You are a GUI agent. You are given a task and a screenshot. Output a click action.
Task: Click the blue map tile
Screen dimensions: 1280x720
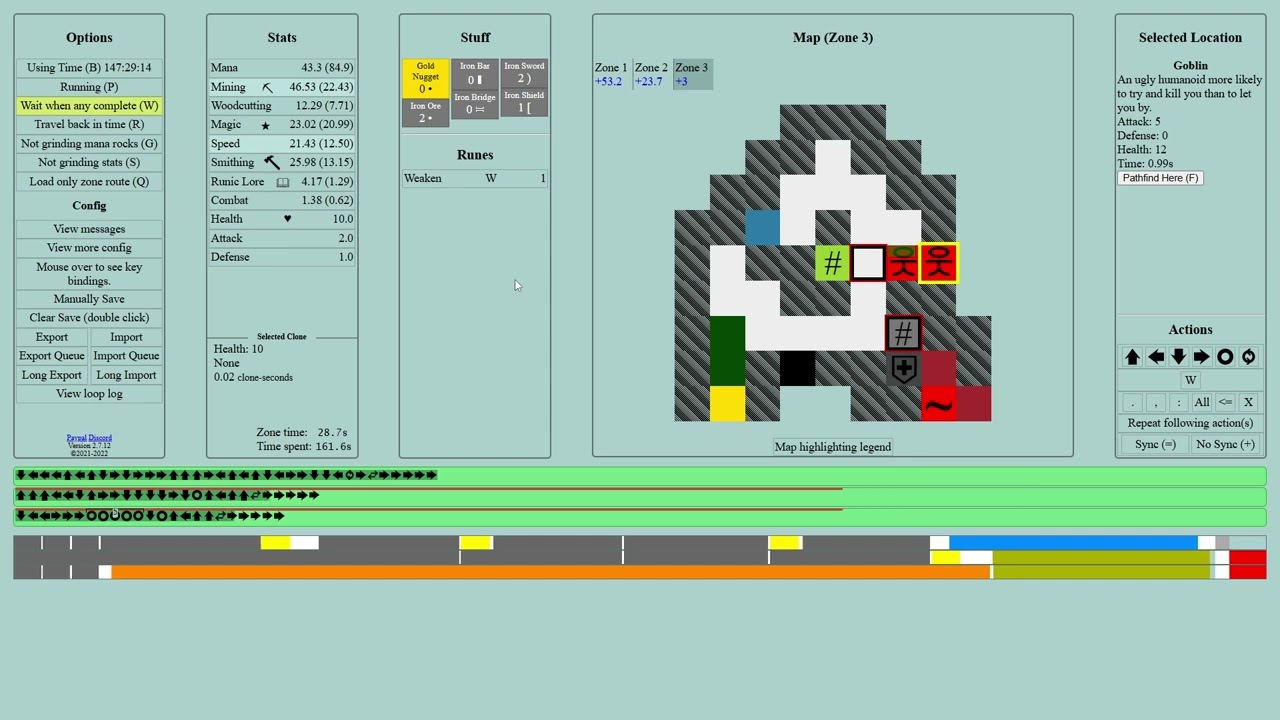(762, 228)
